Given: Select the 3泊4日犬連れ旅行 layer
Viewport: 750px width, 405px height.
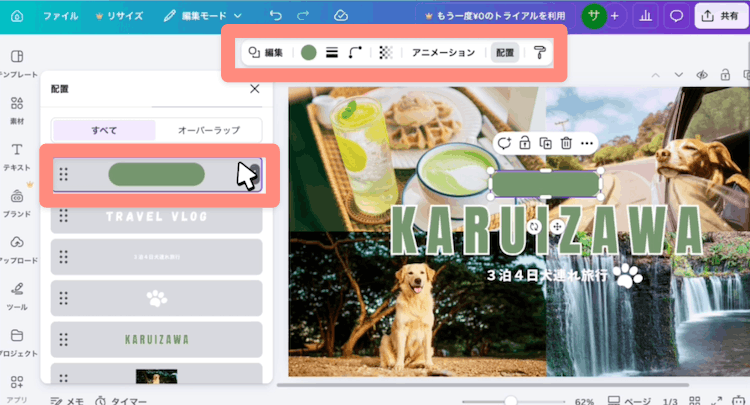Looking at the screenshot, I should [156, 257].
